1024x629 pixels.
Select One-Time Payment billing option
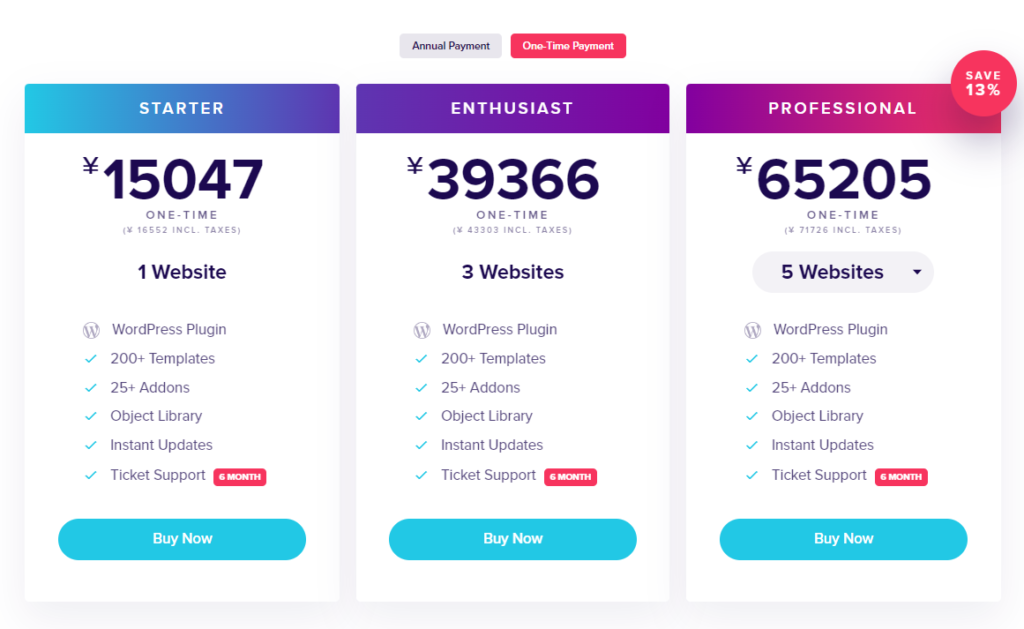coord(568,46)
